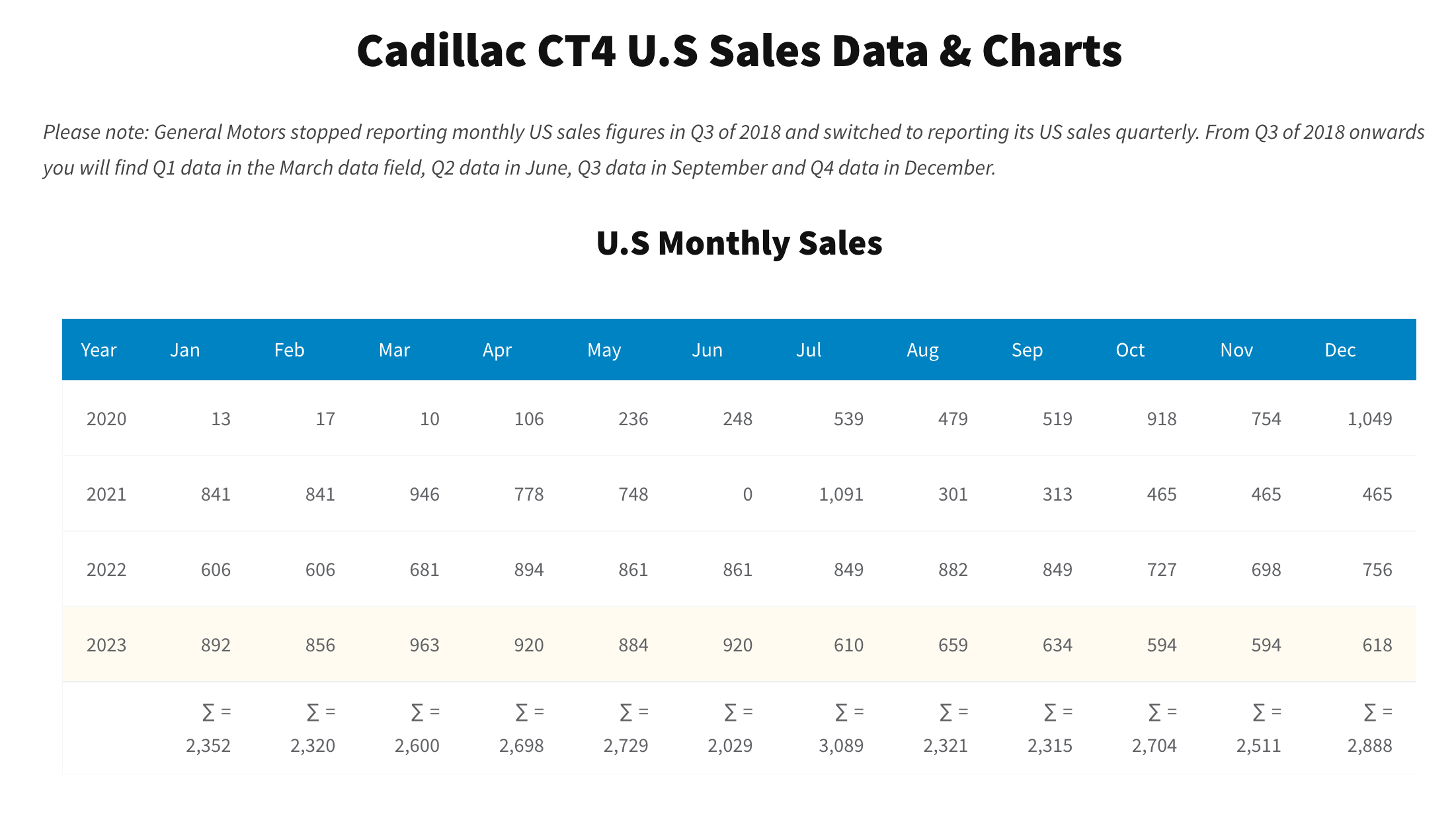This screenshot has width=1456, height=824.
Task: Click the Dec column header
Action: 1340,350
